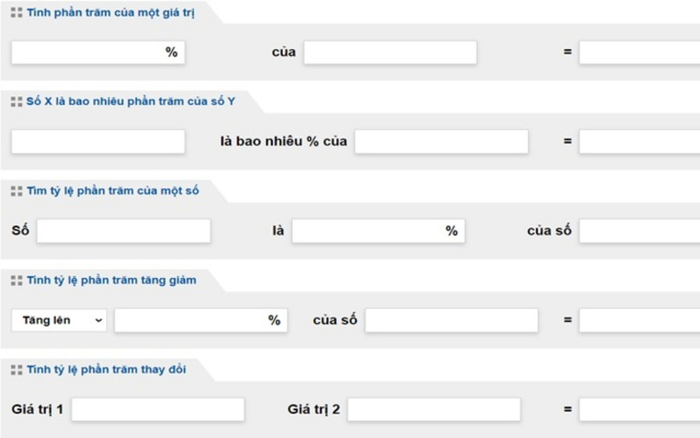Open the 'Tăng lên' dropdown
Image resolution: width=700 pixels, height=438 pixels.
pos(59,320)
